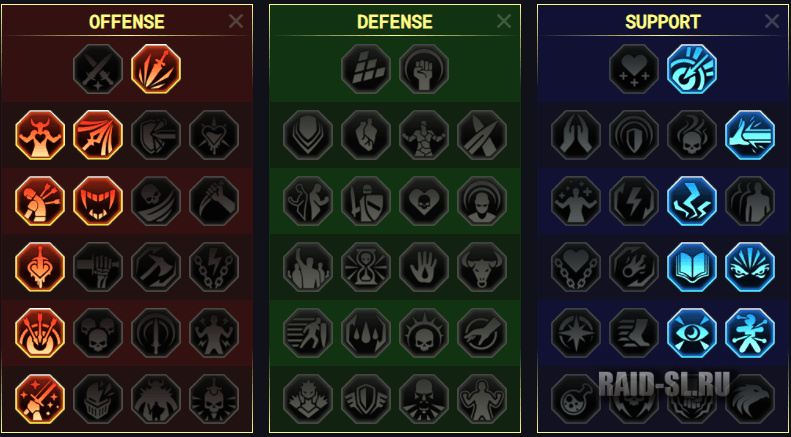Viewport: 791px width, 437px height.
Task: Click the arrows-in-kneeling-figure Offense mastery
Action: (40, 201)
